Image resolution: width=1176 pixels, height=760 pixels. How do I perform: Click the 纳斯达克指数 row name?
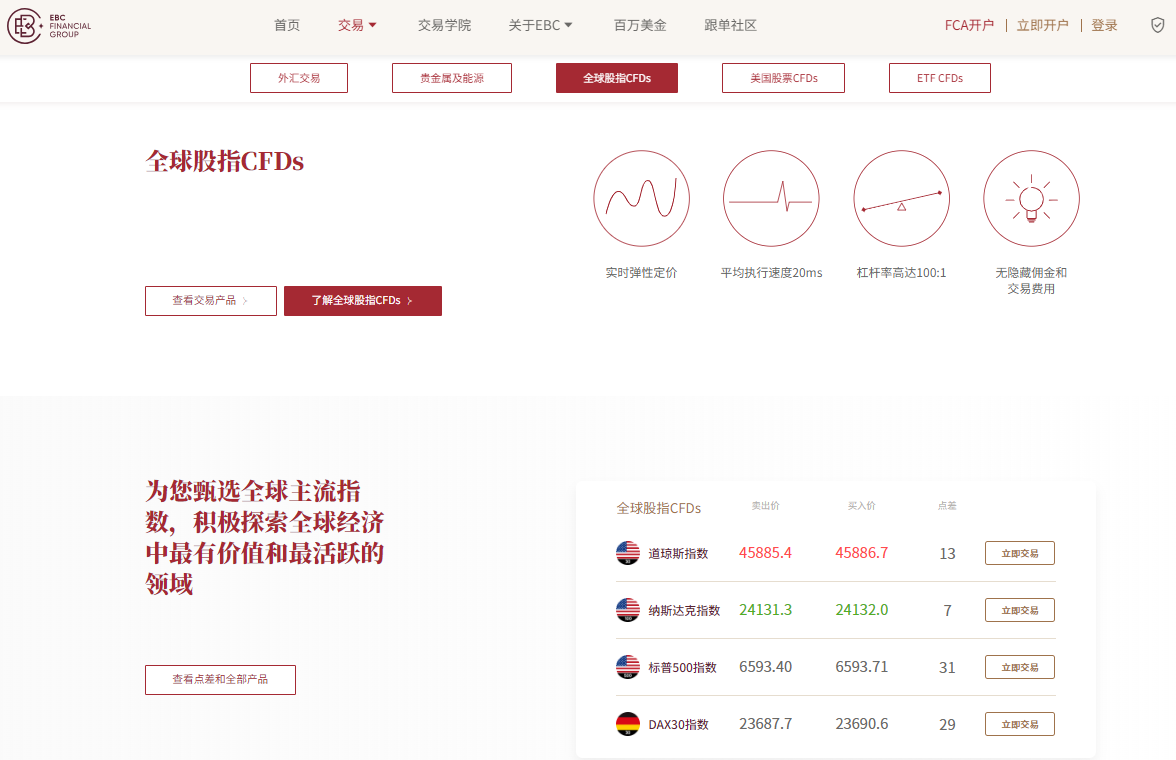pos(684,611)
